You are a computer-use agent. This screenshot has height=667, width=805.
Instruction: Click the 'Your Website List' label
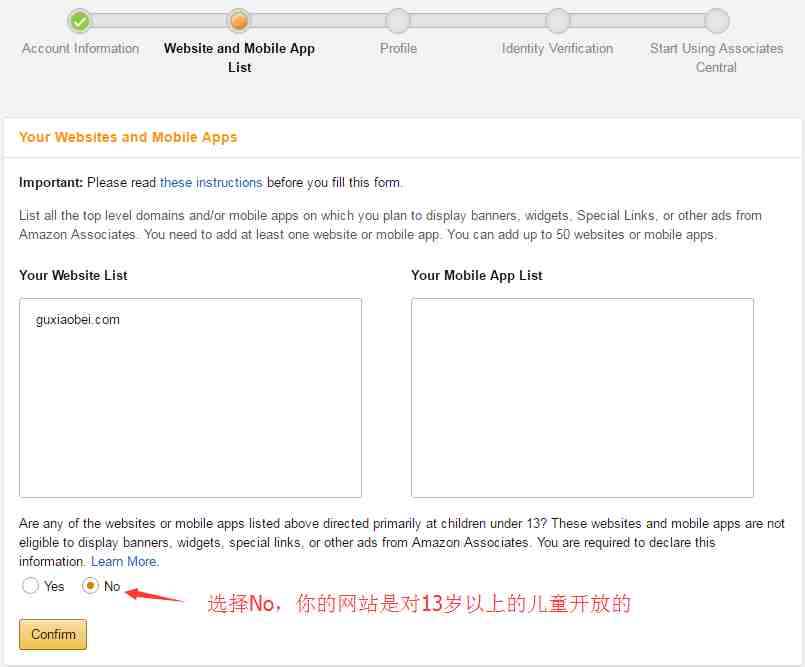click(73, 275)
